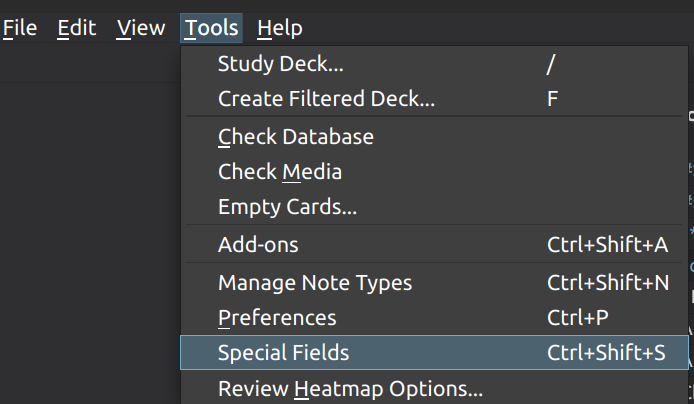The width and height of the screenshot is (694, 404).
Task: Click the Check Media entry
Action: click(280, 172)
